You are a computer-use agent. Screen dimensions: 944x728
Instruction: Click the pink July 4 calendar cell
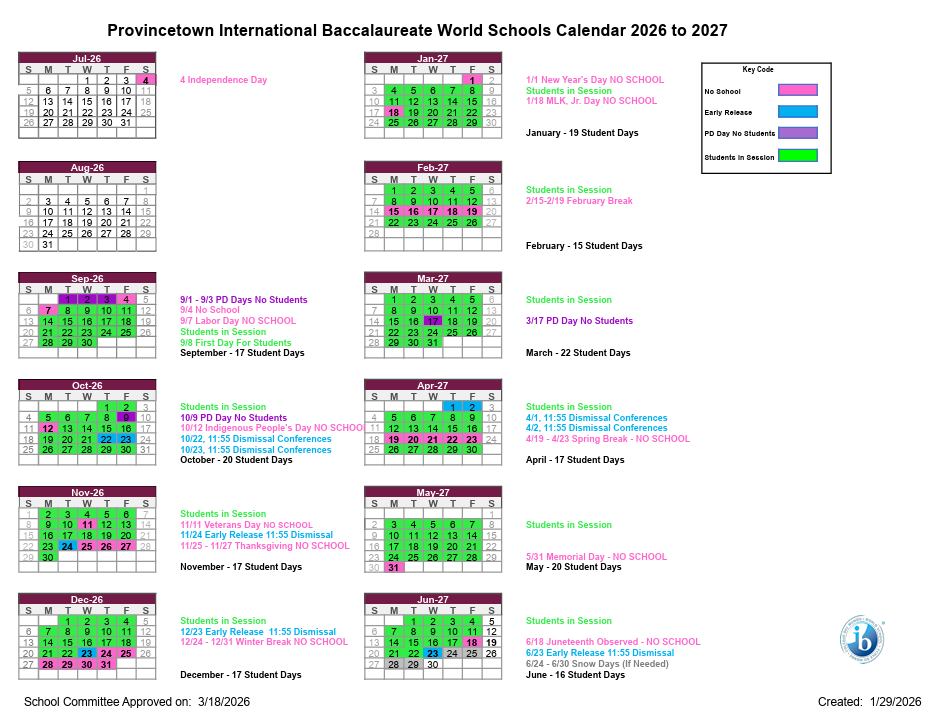(146, 80)
